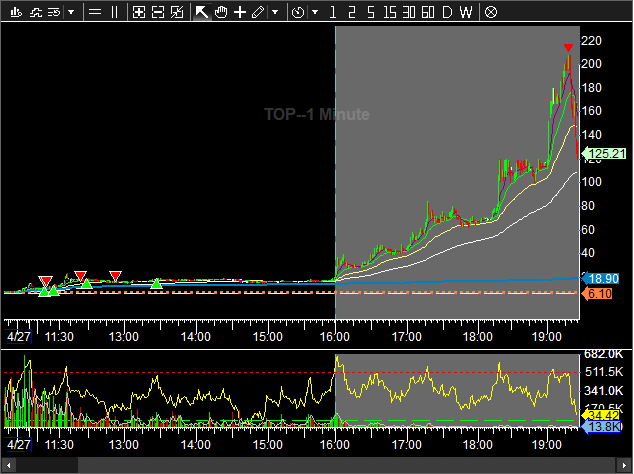This screenshot has height=474, width=634.
Task: Select the pencil drawing tool
Action: coord(258,13)
